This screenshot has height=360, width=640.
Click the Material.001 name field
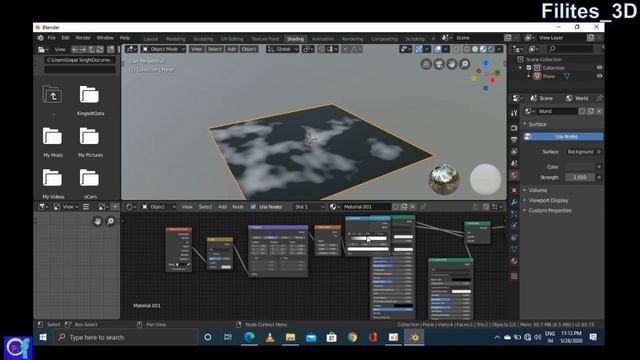point(366,207)
